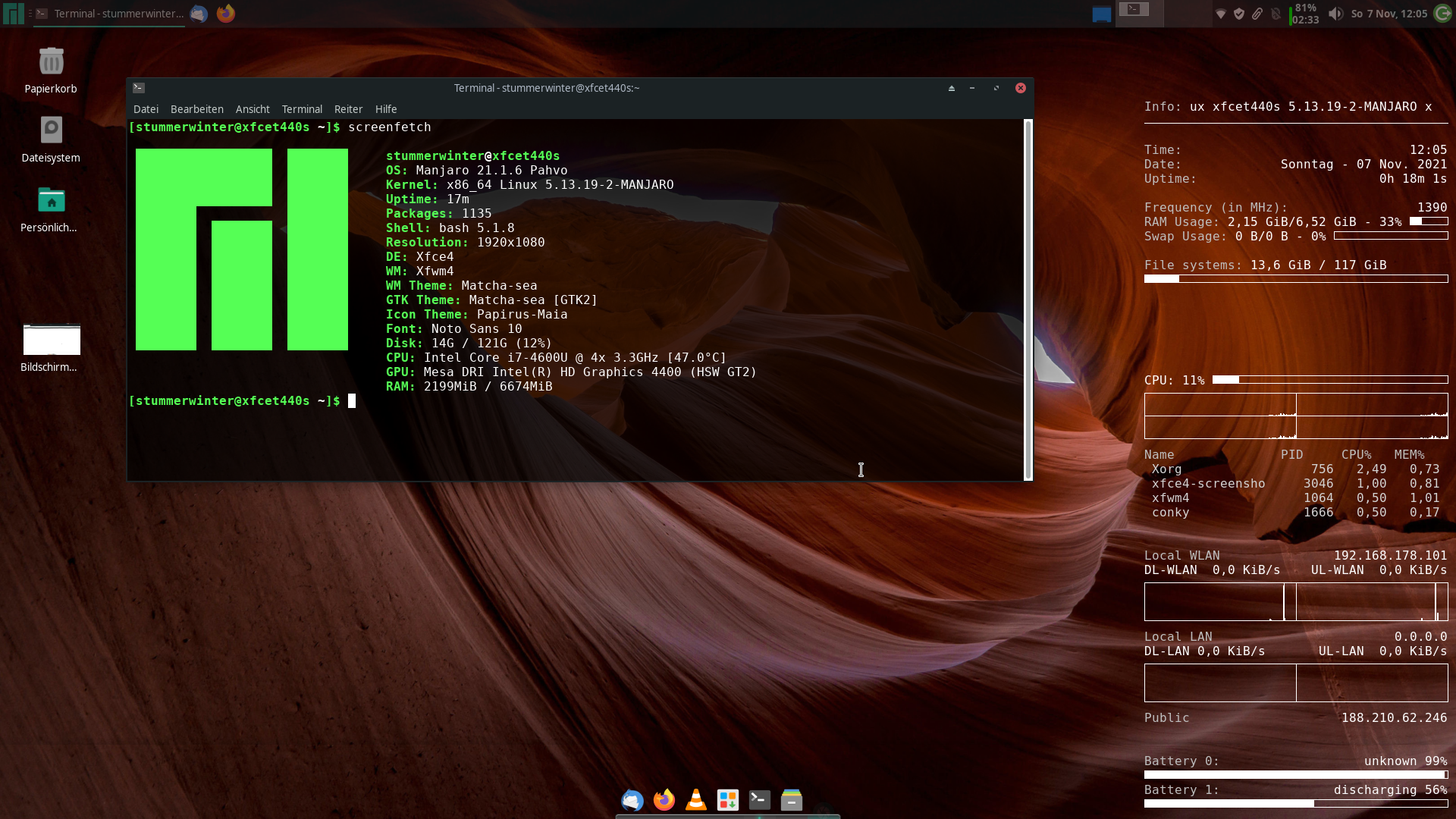Open the package manager from the dock

(x=728, y=800)
